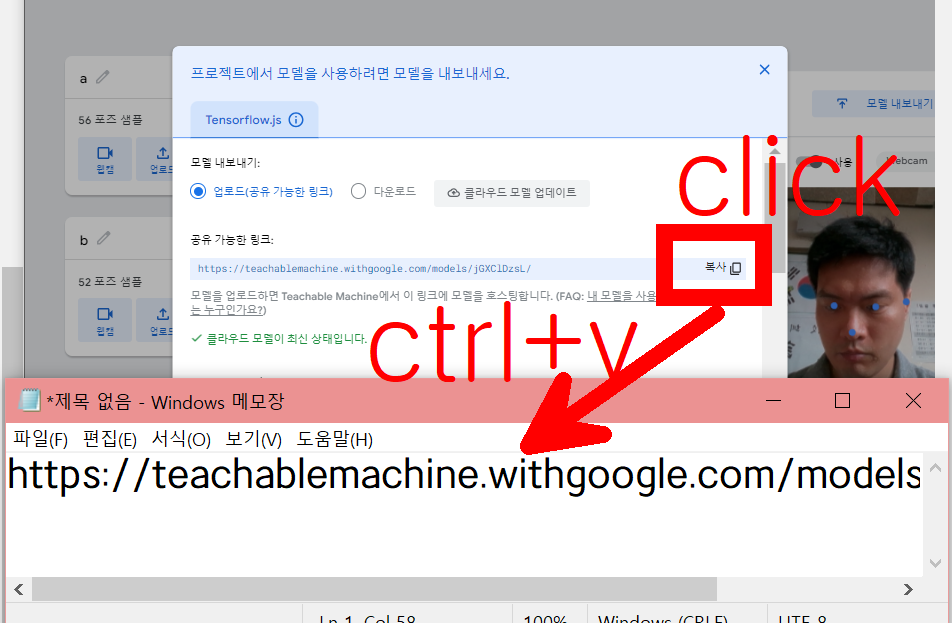Click the 모델 내보내기 button behind the dialog
The image size is (952, 623).
click(875, 103)
